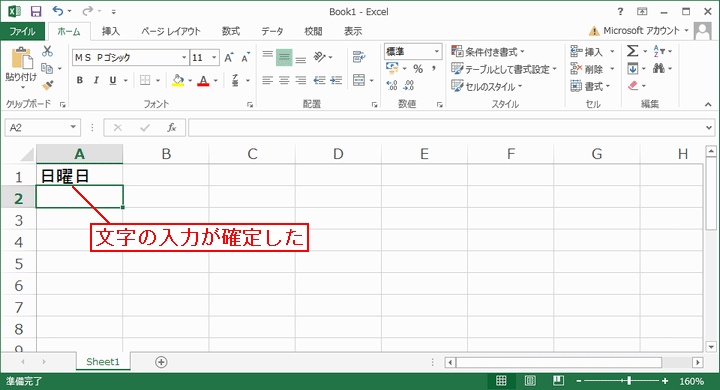Click the Save floppy disk icon
This screenshot has height=390, width=720.
[36, 11]
